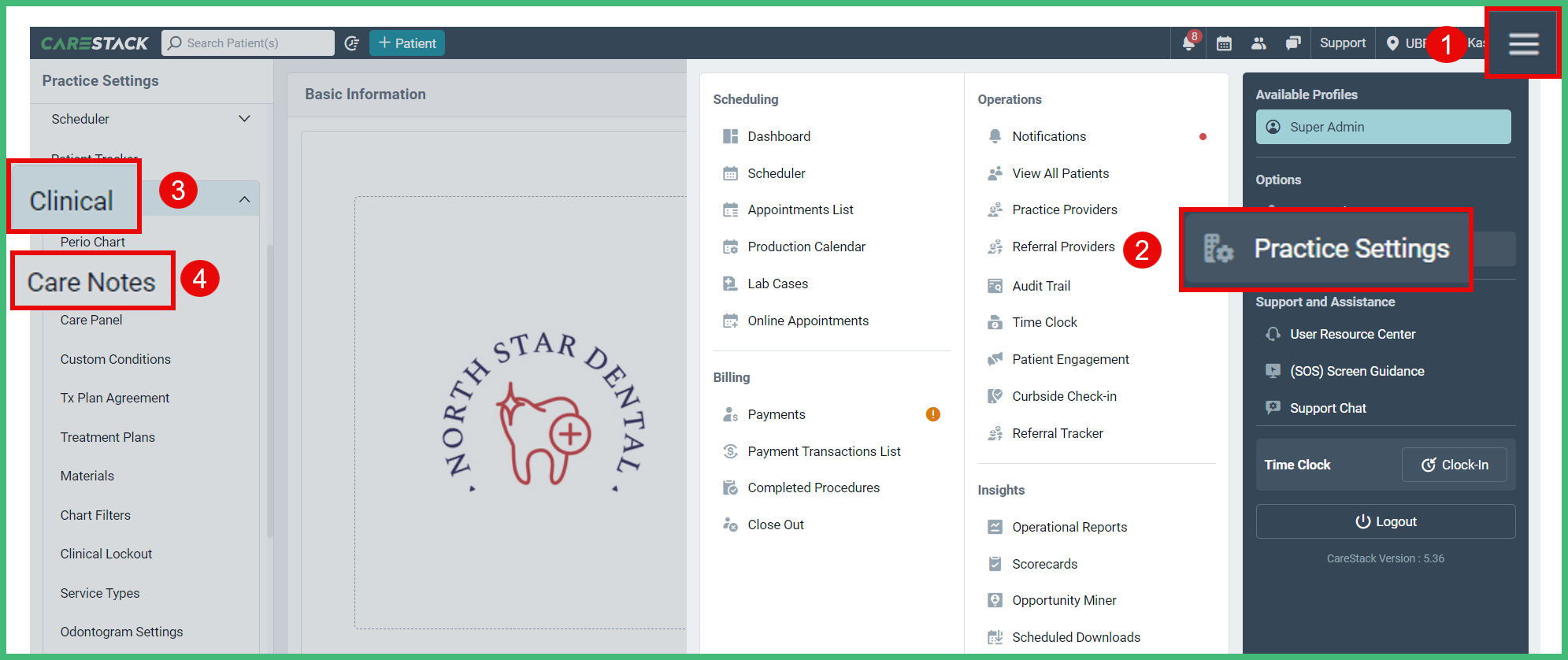Open Clinical Lockout settings

click(x=106, y=554)
